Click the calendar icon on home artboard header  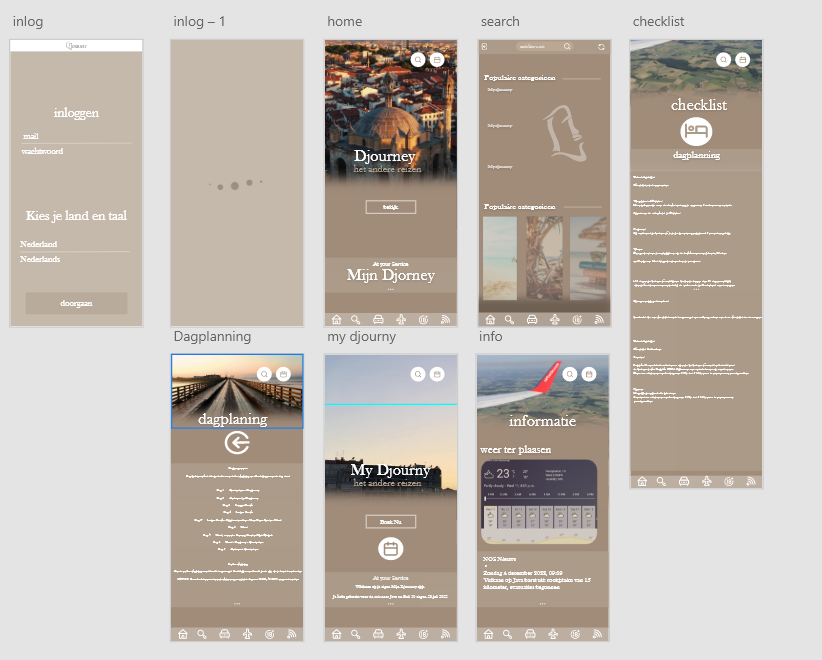(437, 60)
